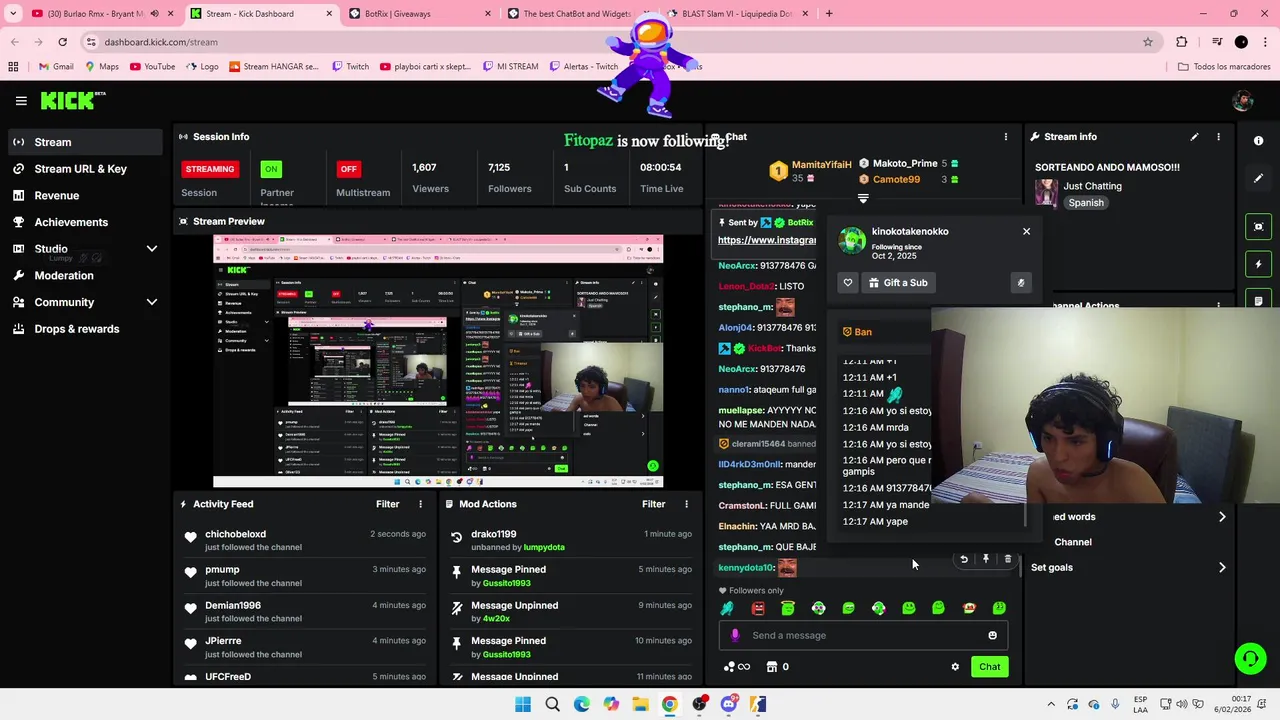Open Stream info three-dot menu
Screen dimensions: 1280x720
(1218, 137)
